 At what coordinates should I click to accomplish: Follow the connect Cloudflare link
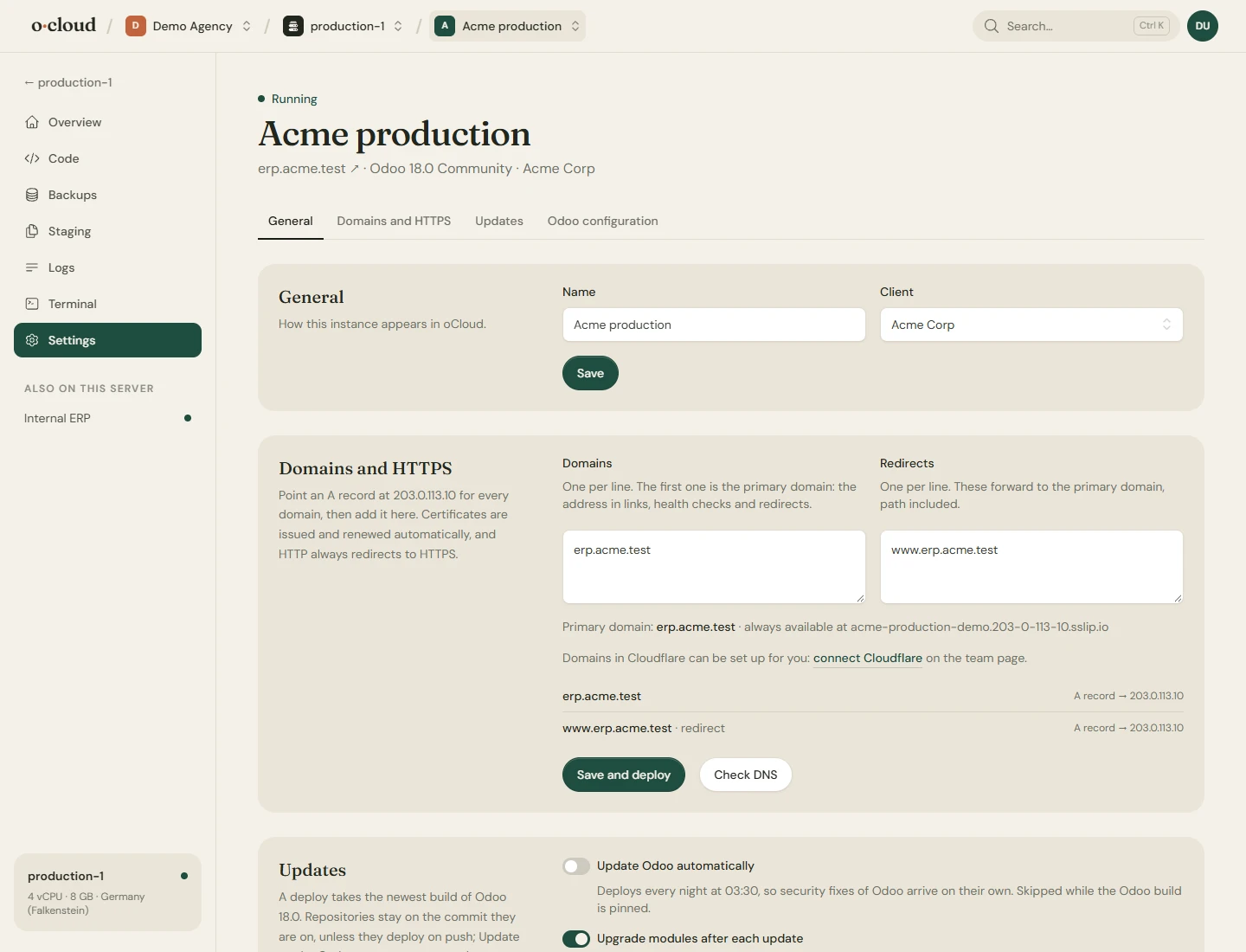point(868,658)
